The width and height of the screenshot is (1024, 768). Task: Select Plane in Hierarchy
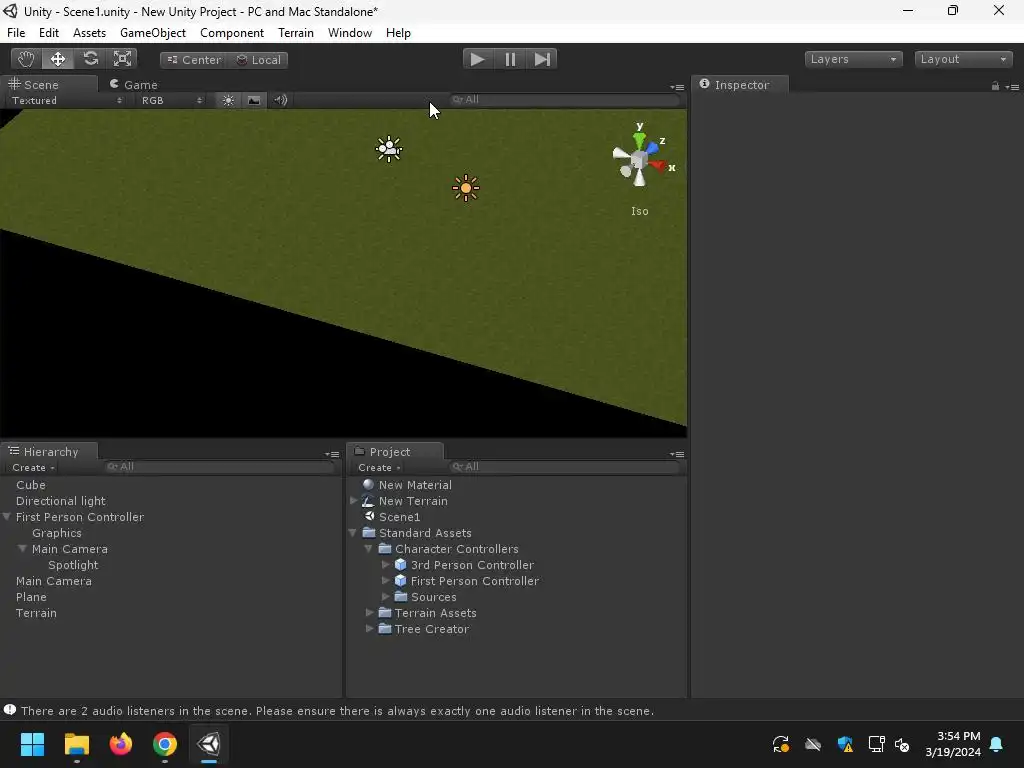[x=31, y=597]
